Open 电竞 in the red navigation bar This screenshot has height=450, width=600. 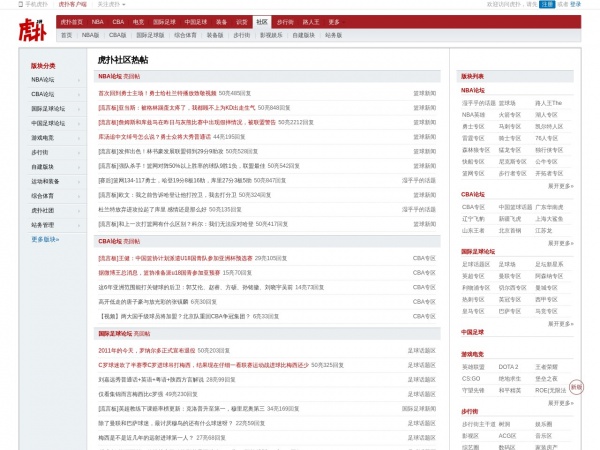[139, 22]
